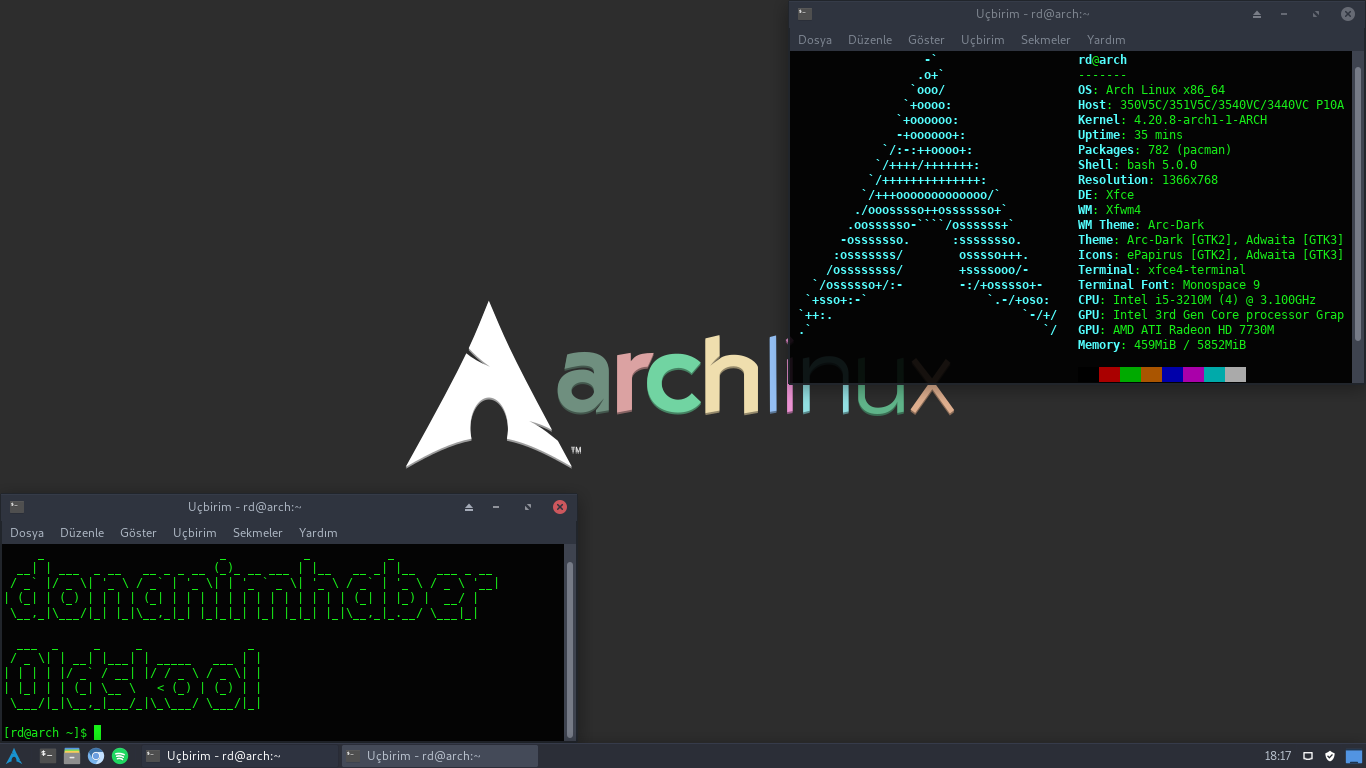This screenshot has width=1366, height=768.
Task: Click the 'Memory: 459MiB / 5852MiB' line
Action: 1162,345
